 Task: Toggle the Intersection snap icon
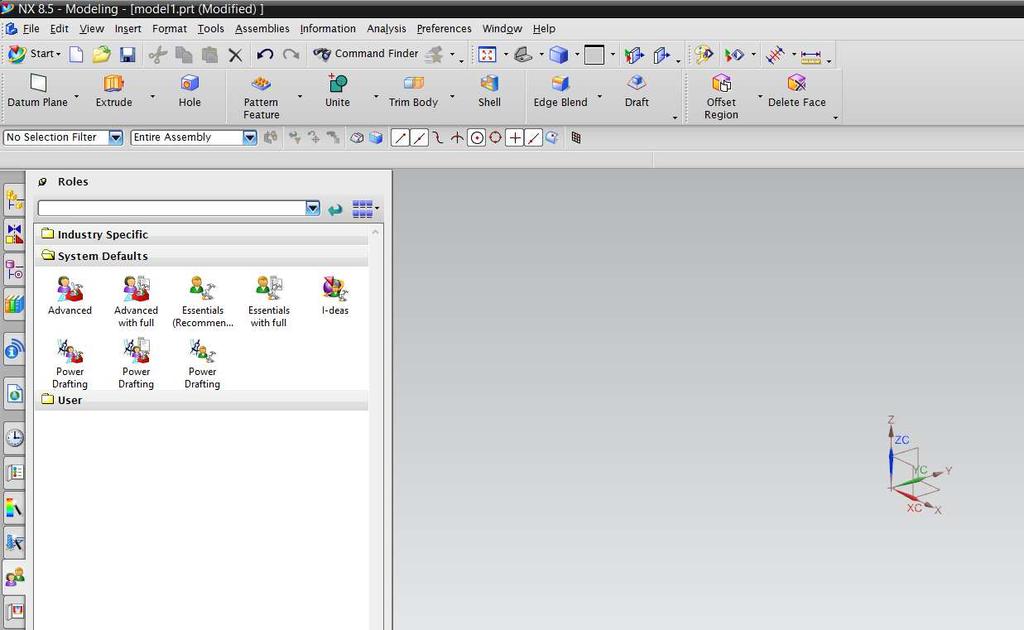[x=457, y=138]
